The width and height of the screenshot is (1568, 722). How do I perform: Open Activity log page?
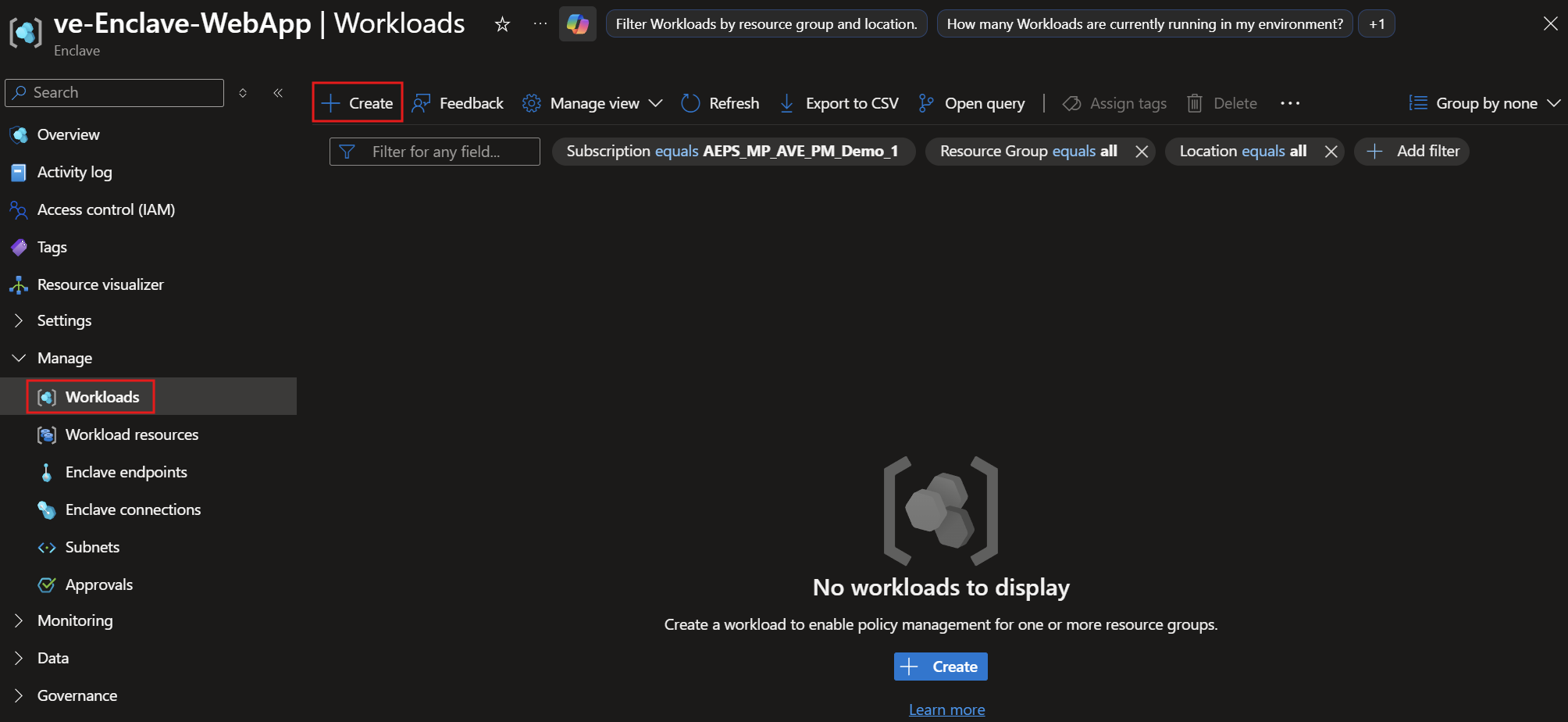[74, 172]
